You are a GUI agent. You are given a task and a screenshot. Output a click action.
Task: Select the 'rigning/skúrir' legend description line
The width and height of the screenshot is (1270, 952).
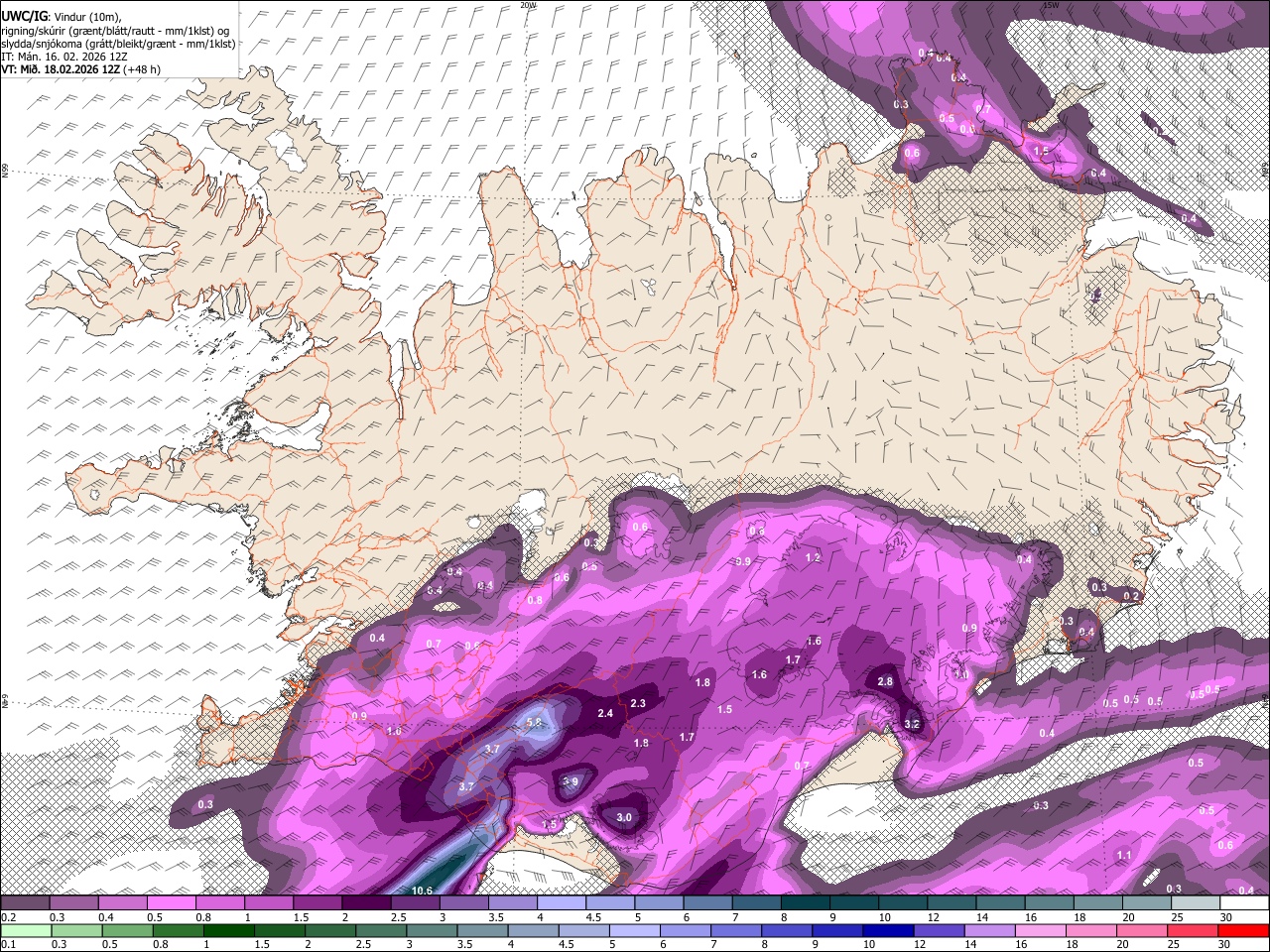[x=114, y=31]
